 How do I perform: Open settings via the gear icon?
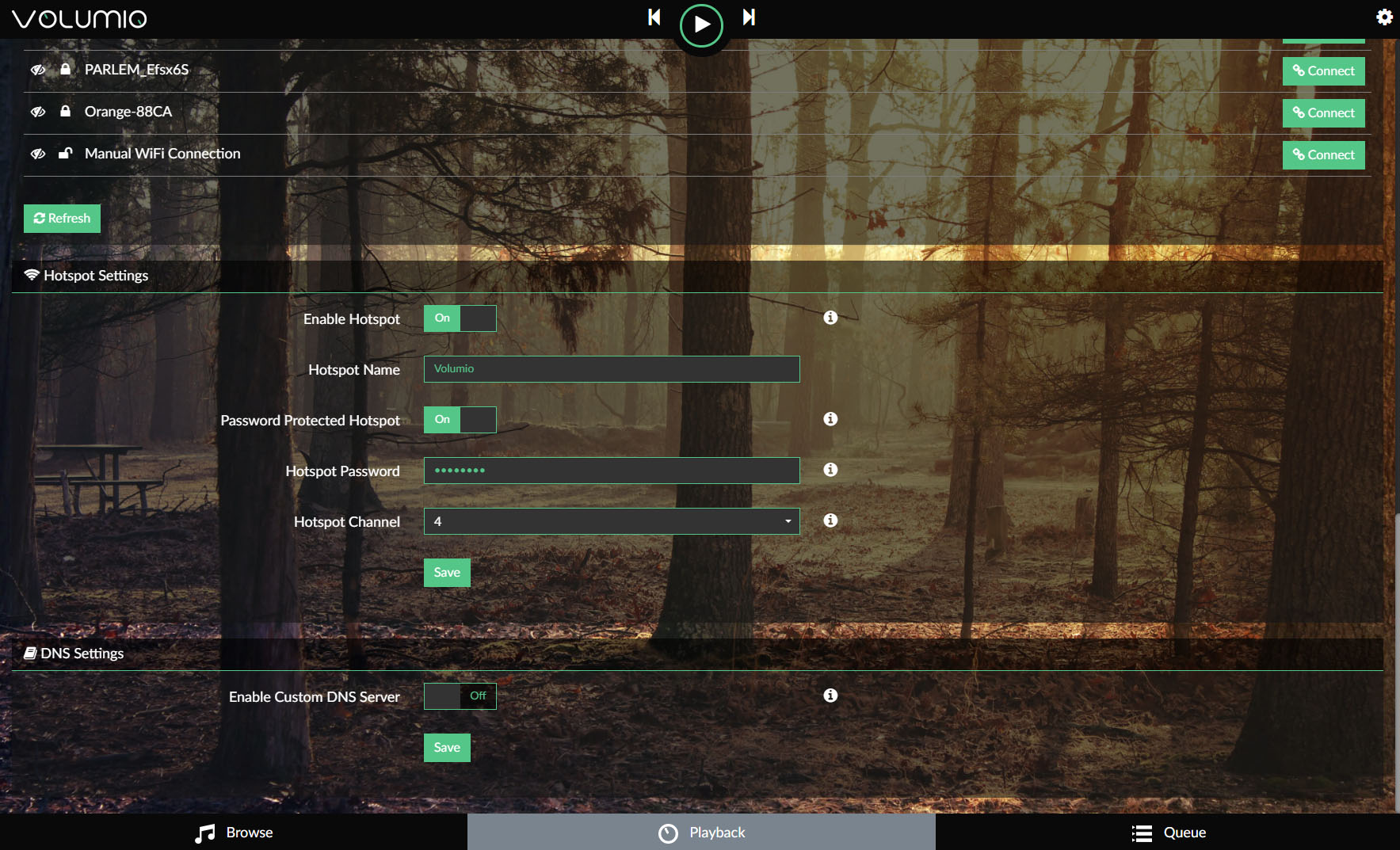pos(1384,17)
